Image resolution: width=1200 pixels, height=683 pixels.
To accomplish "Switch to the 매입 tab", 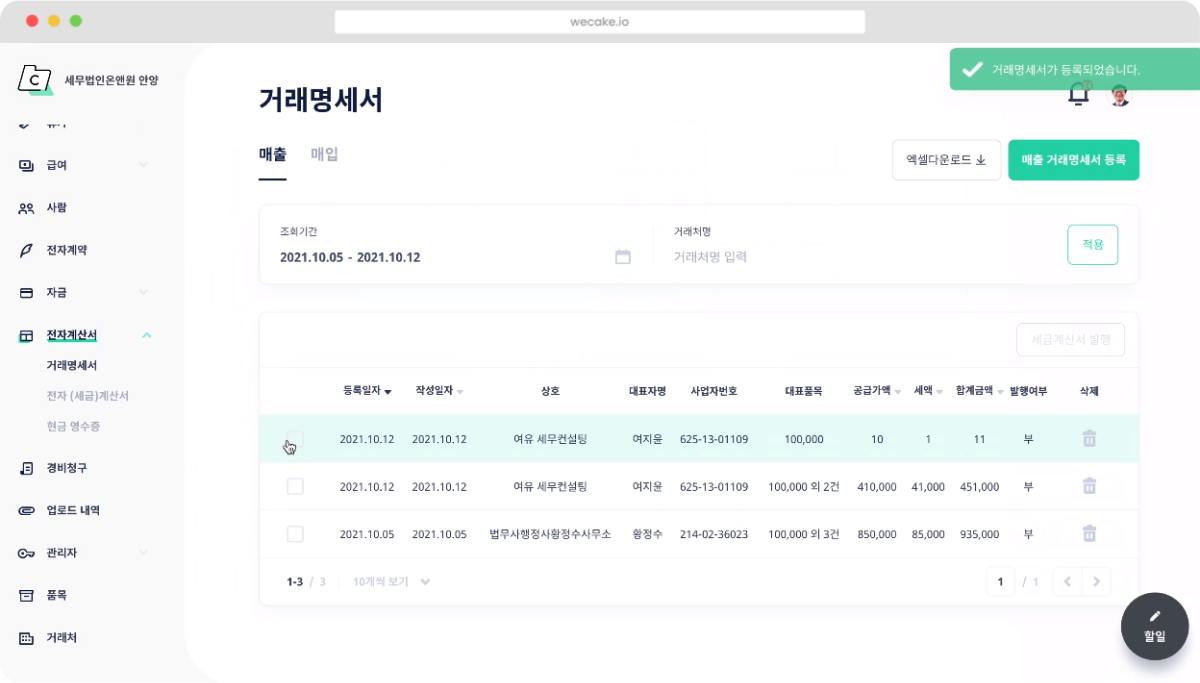I will point(324,155).
